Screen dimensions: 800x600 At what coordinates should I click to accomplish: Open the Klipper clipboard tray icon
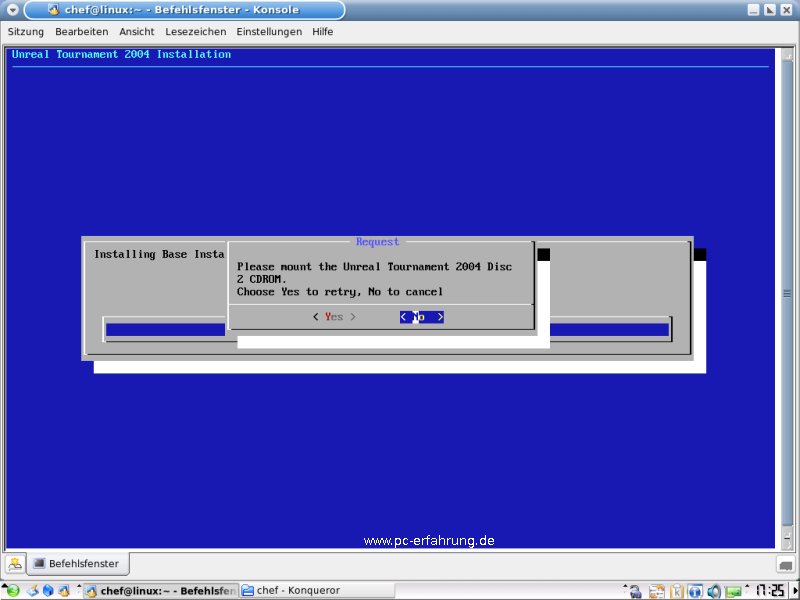coord(676,590)
